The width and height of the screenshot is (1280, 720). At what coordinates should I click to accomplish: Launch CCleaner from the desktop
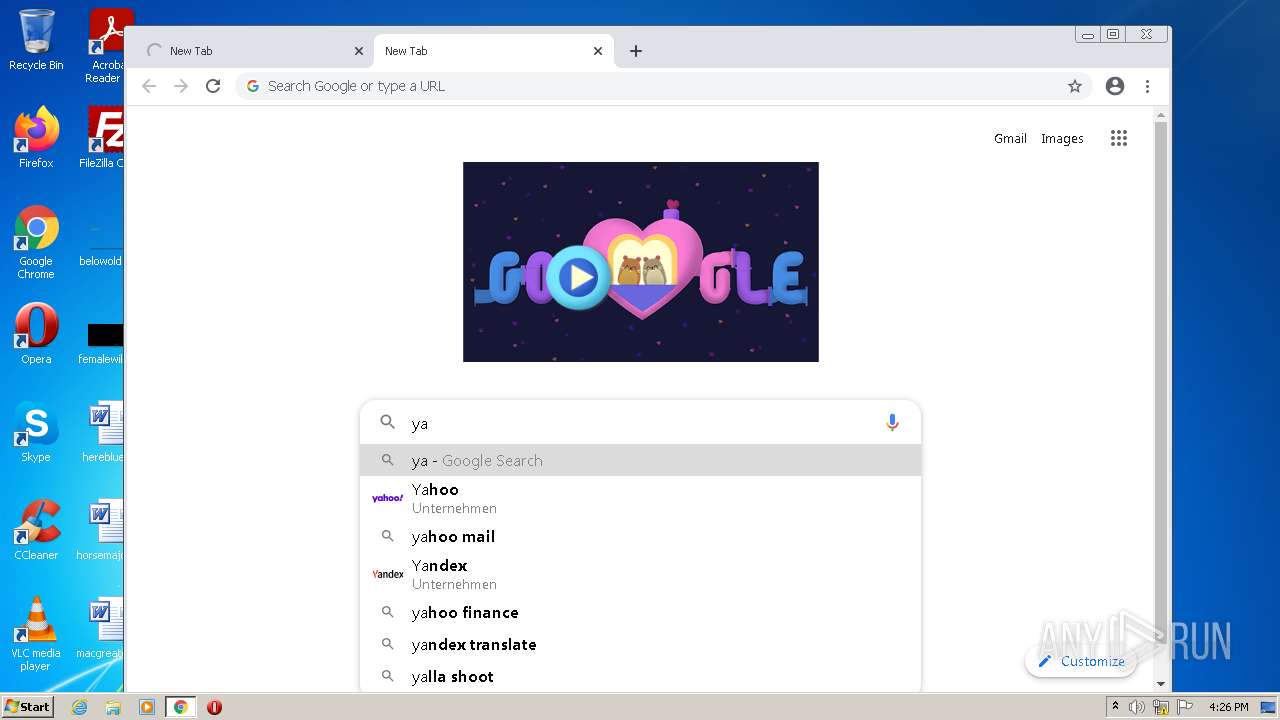click(36, 530)
